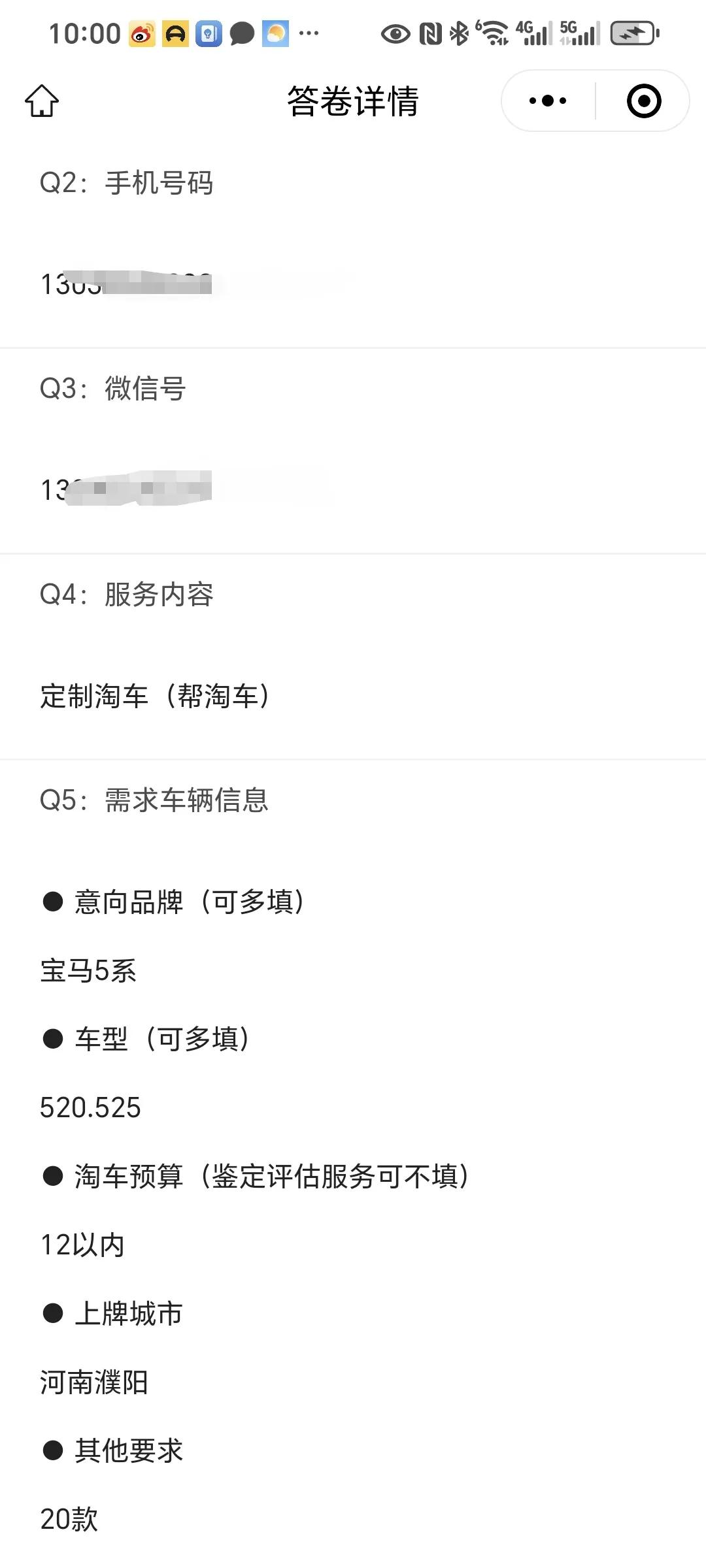Tap the 答卷详情 page title
Image resolution: width=706 pixels, height=1568 pixels.
click(353, 101)
